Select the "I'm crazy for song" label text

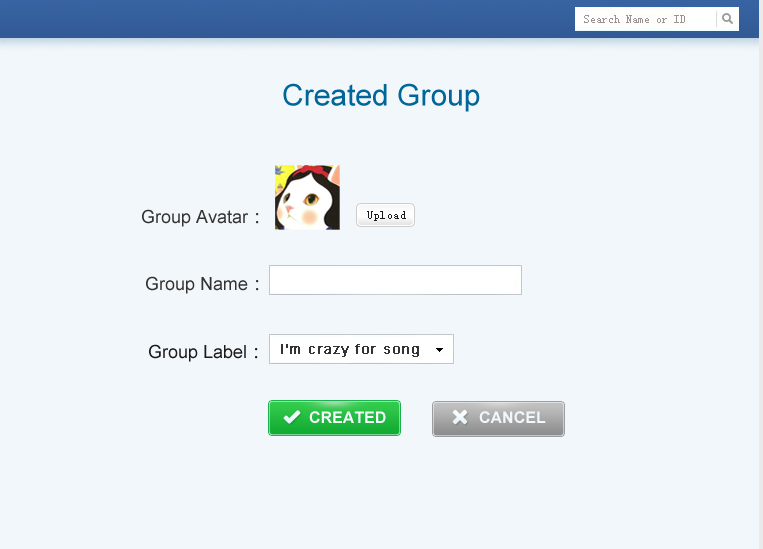pos(349,349)
